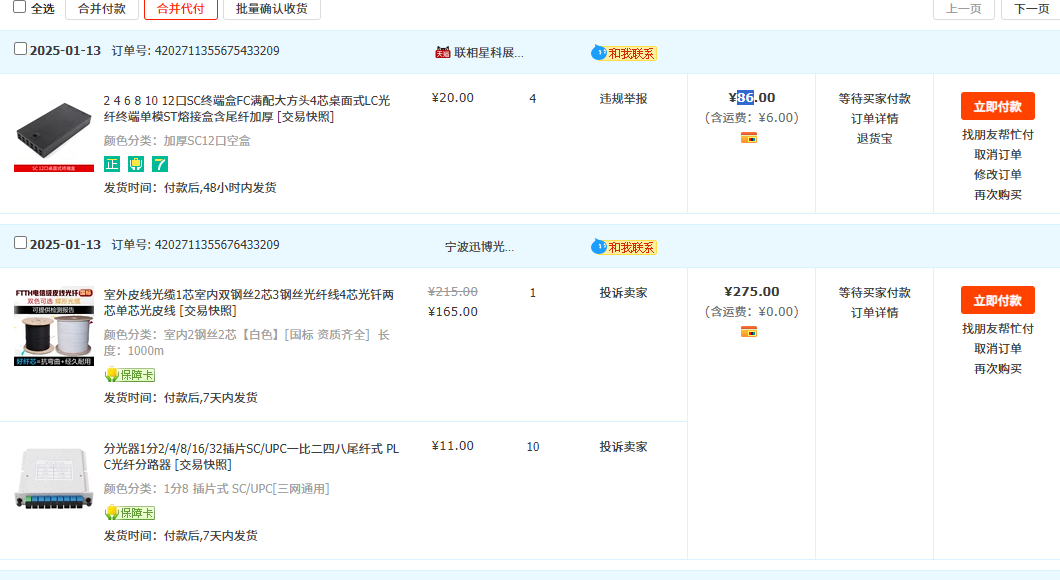Click the green 正 badge icon
Image resolution: width=1060 pixels, height=580 pixels.
pyautogui.click(x=112, y=164)
